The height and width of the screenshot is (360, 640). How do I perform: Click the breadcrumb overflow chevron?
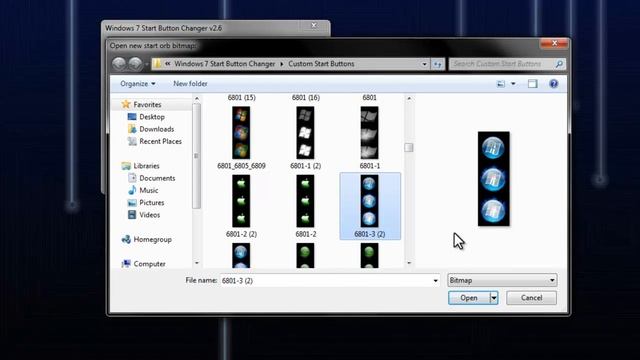(168, 64)
